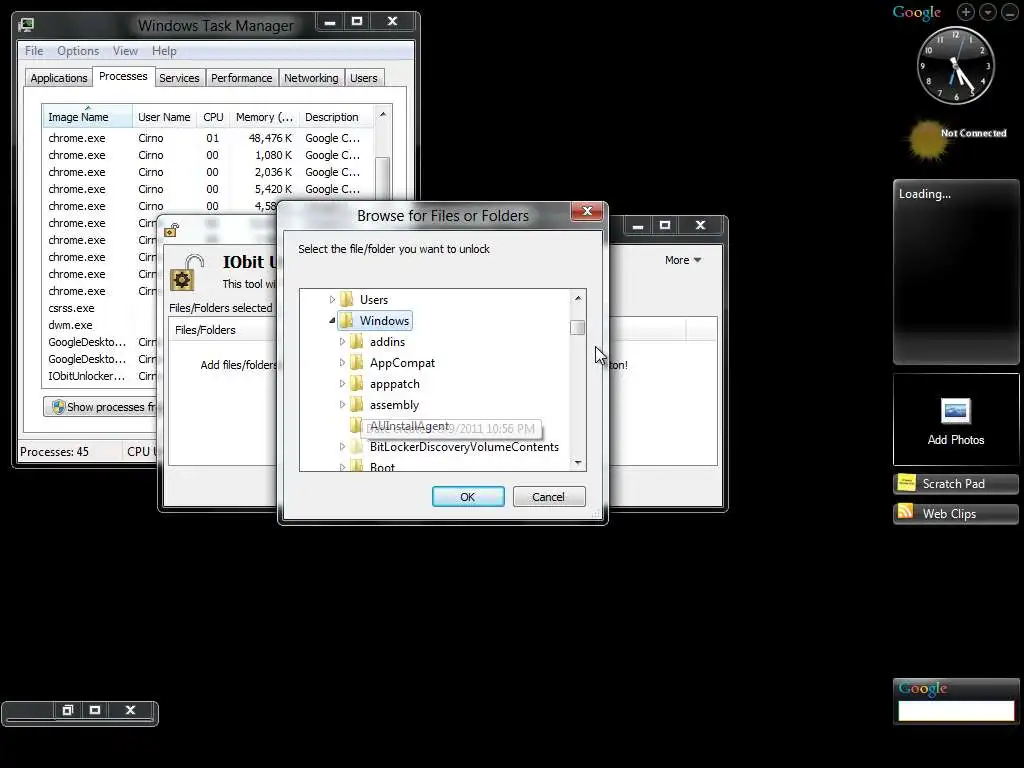This screenshot has height=768, width=1024.
Task: Restore the minimized window at bottom left
Action: click(x=67, y=710)
